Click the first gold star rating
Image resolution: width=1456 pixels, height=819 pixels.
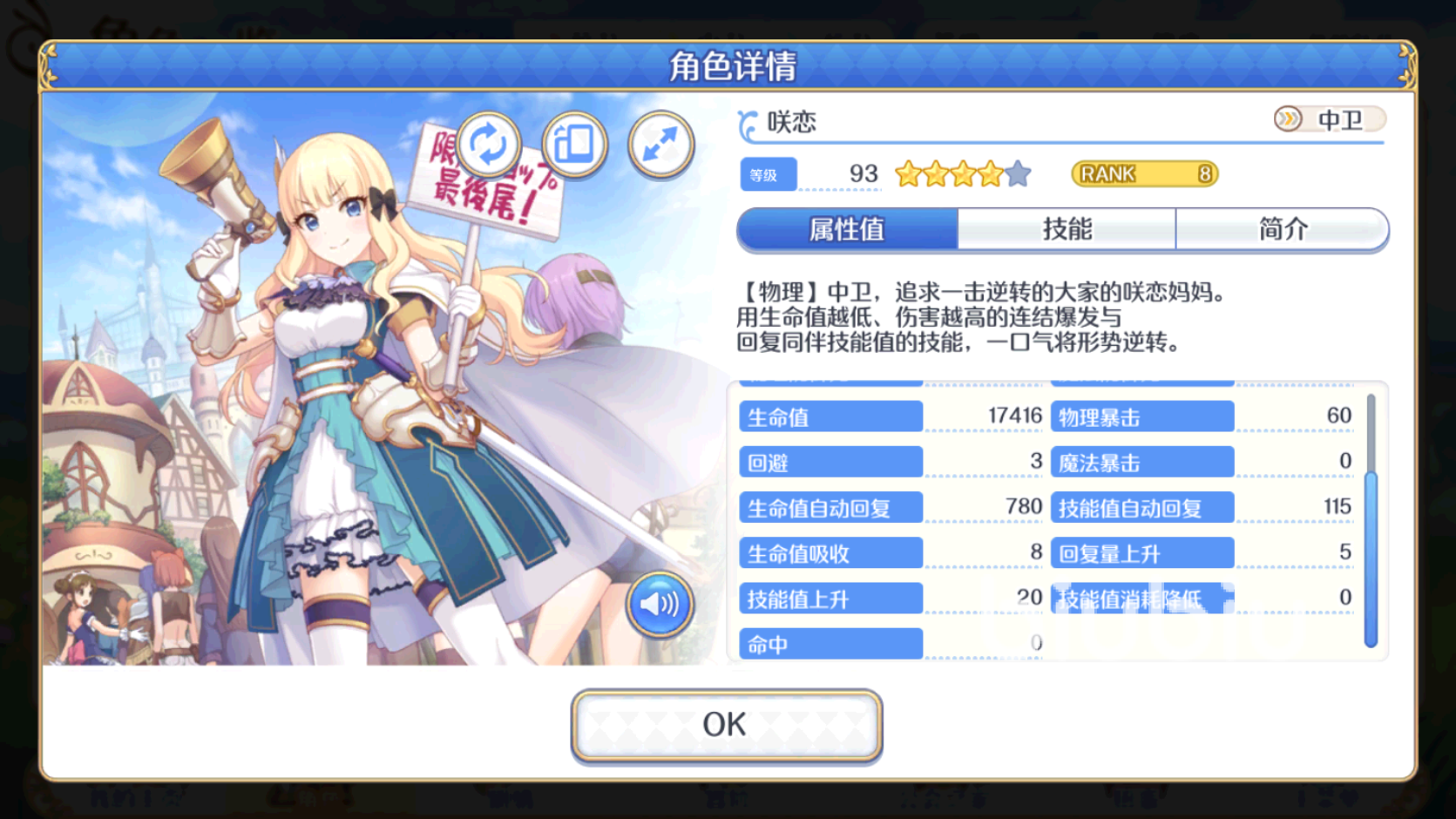[x=908, y=174]
